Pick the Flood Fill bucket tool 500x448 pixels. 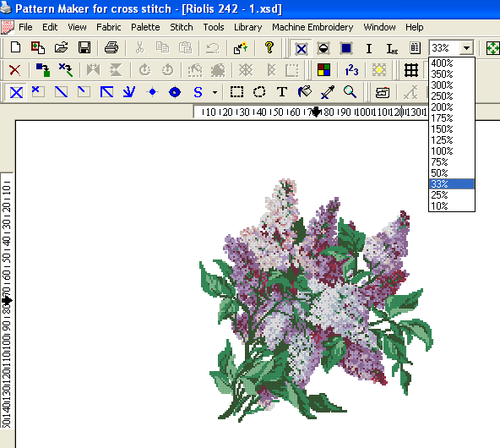pos(305,92)
